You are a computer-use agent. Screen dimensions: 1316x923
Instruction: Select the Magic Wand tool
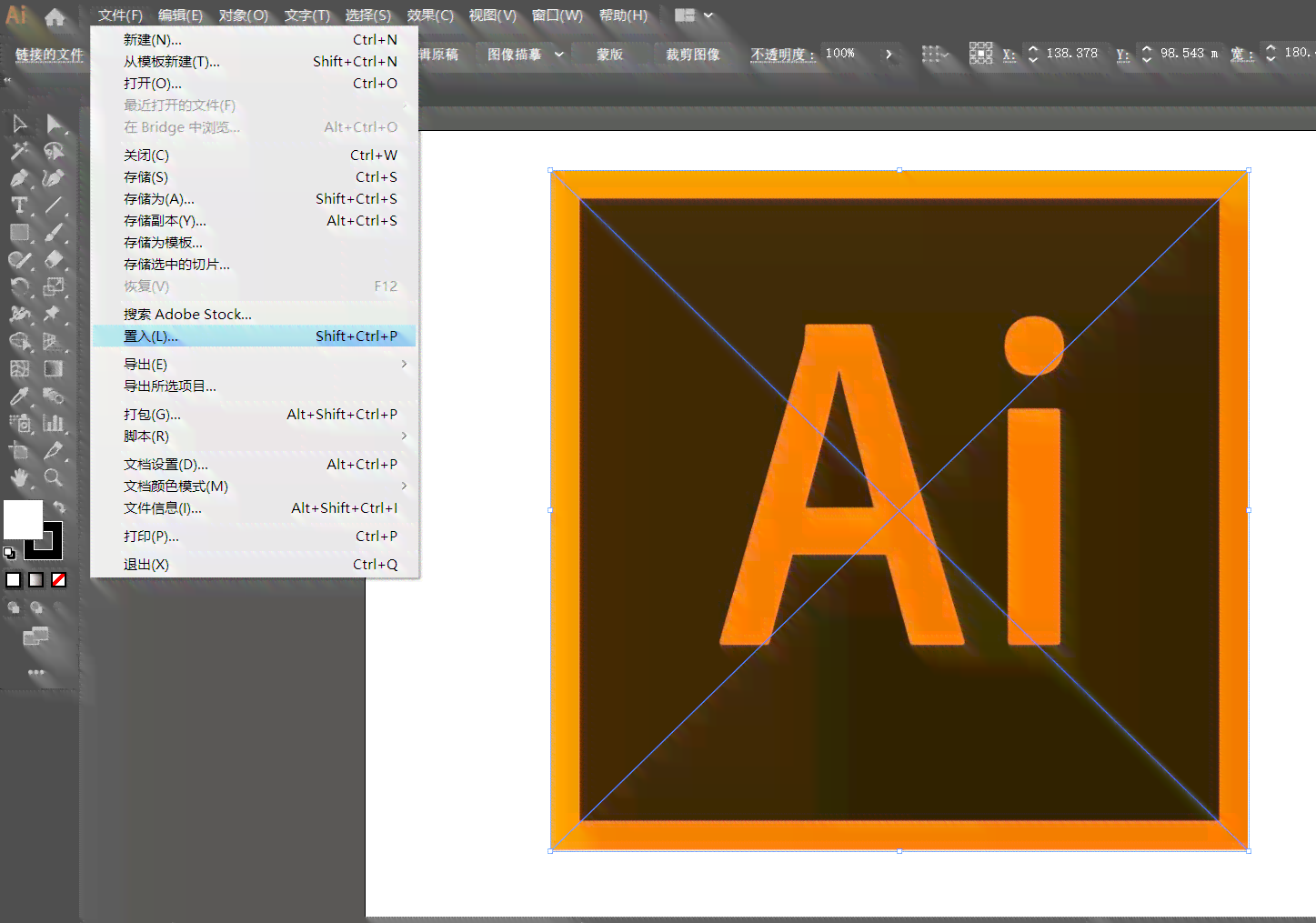click(x=19, y=151)
